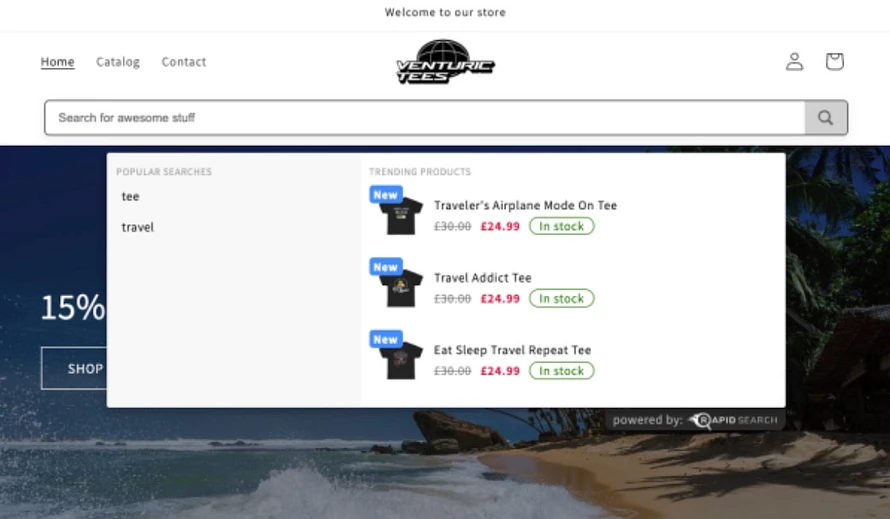Select popular search 'tee'
Screen dimensions: 890x519
click(x=131, y=196)
